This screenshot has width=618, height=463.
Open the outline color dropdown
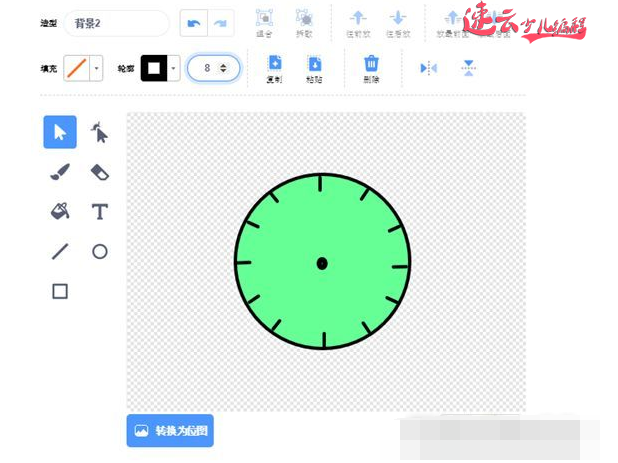pos(174,68)
